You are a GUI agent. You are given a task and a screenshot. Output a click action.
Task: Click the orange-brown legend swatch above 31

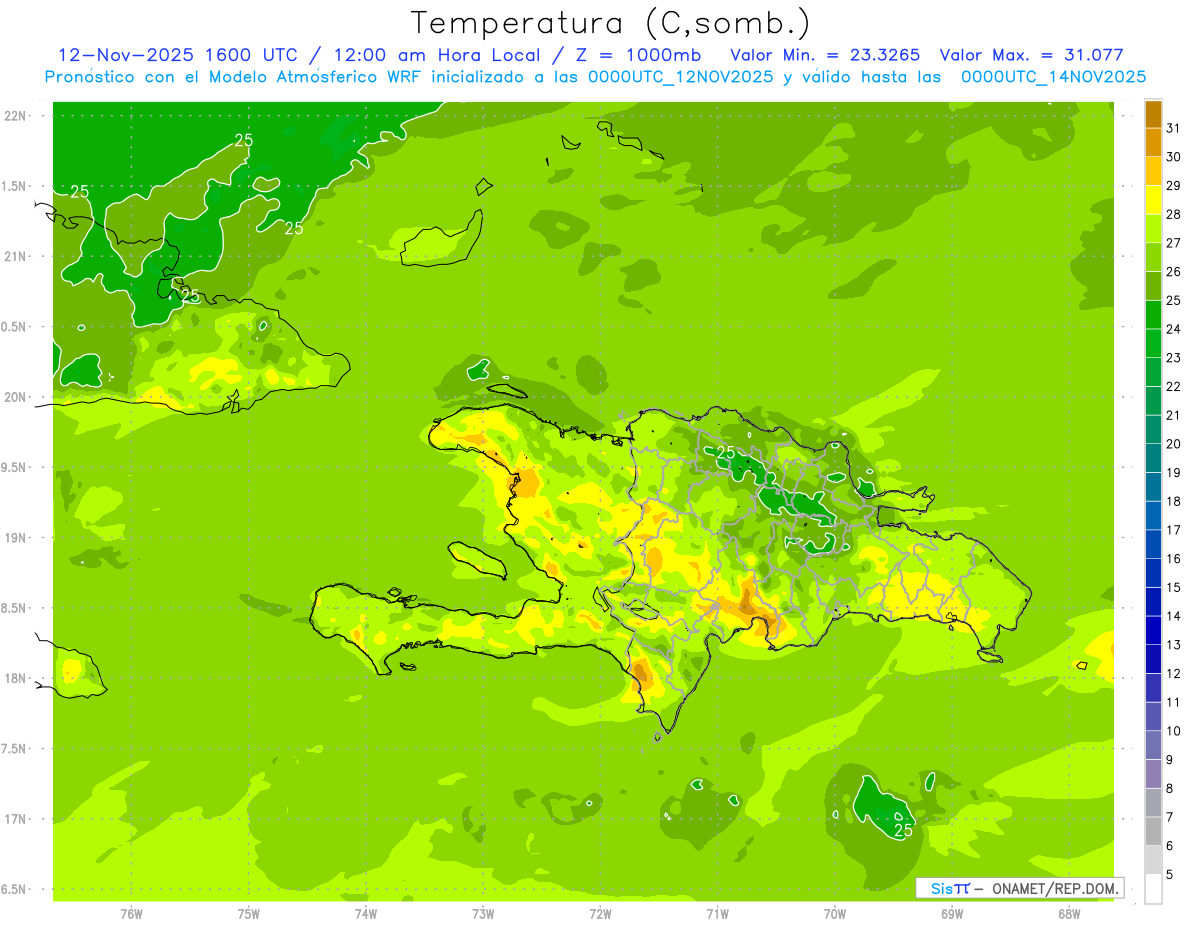pos(1153,114)
